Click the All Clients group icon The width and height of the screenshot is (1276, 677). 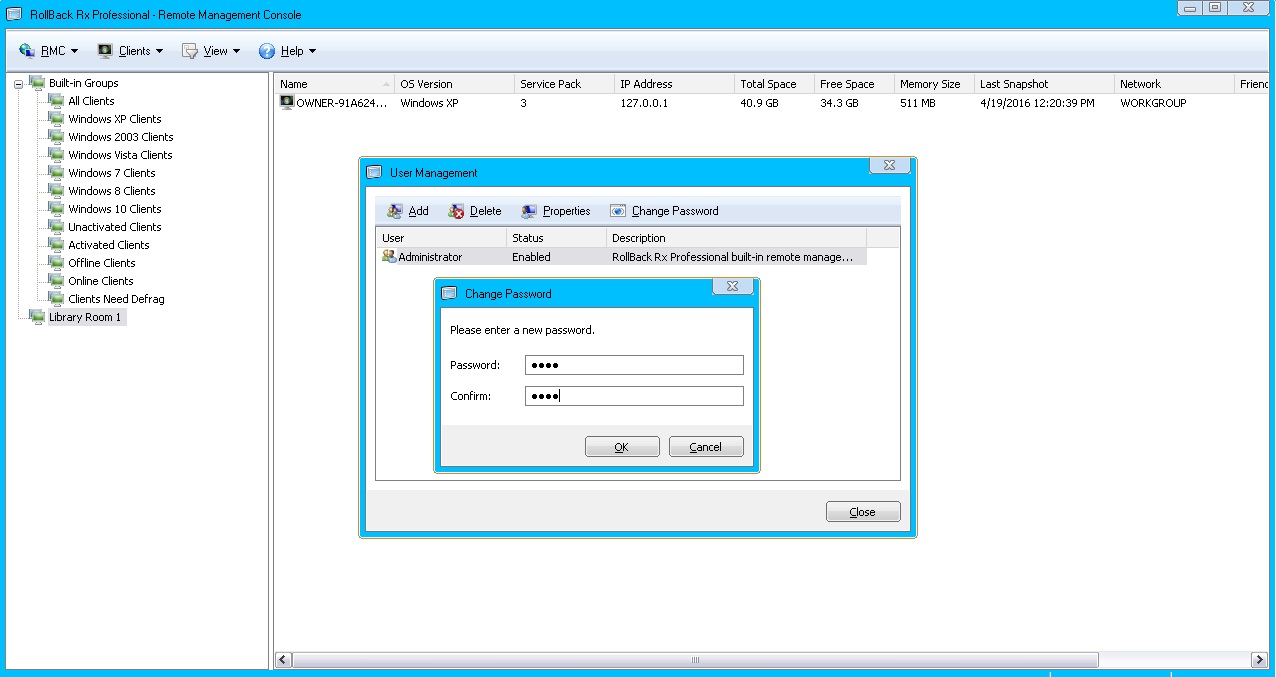pos(56,101)
